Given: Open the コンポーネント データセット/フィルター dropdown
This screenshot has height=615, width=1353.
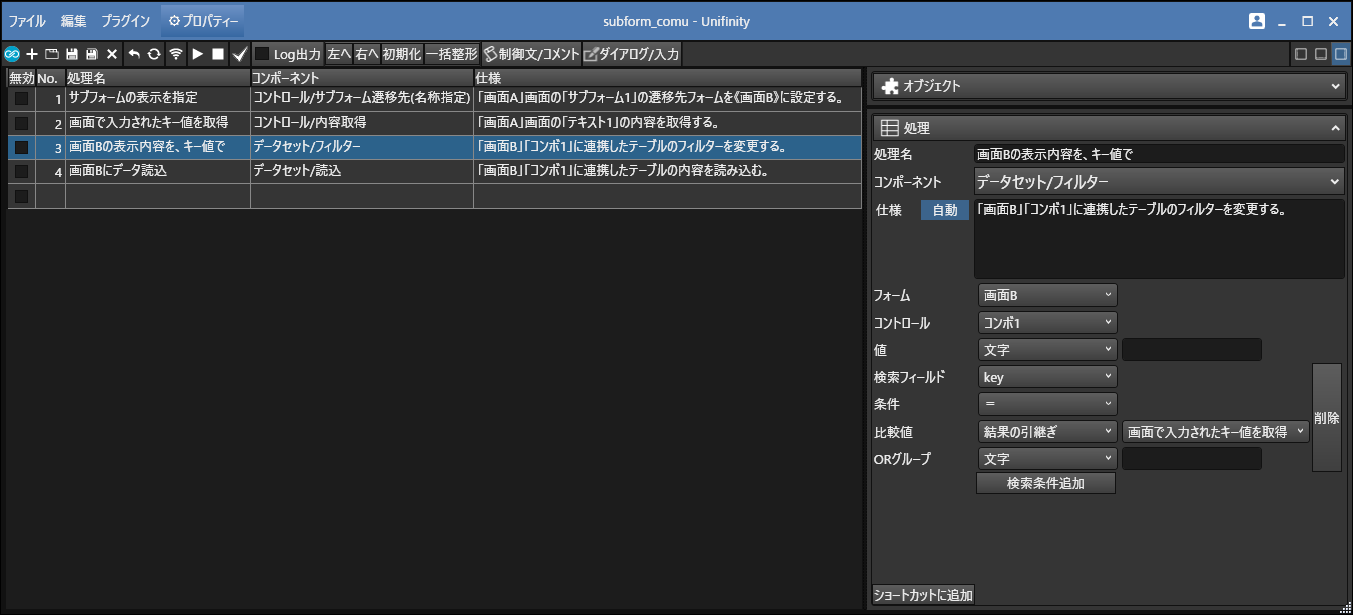Looking at the screenshot, I should (1158, 182).
